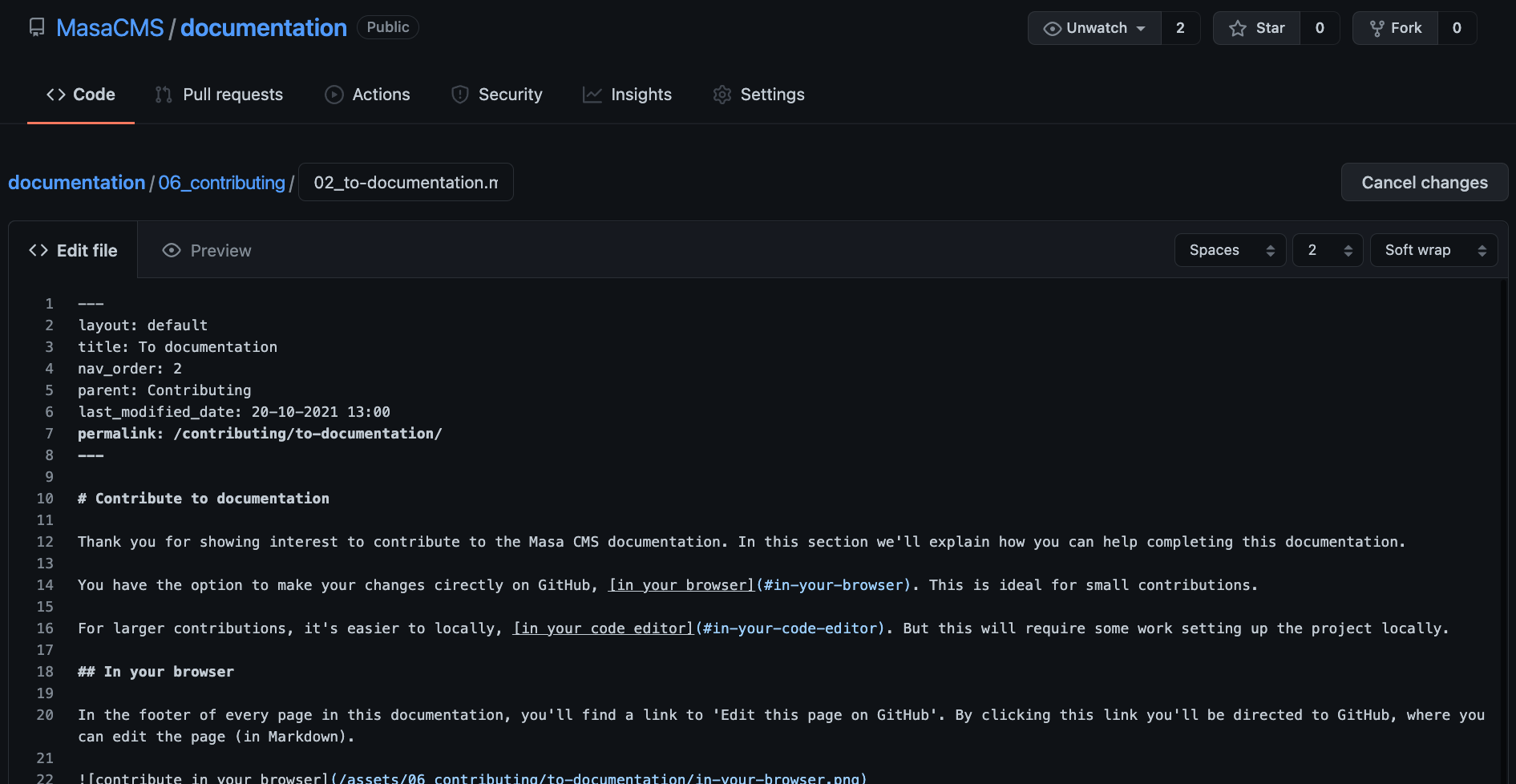
Task: Fork the repository
Action: point(1396,28)
